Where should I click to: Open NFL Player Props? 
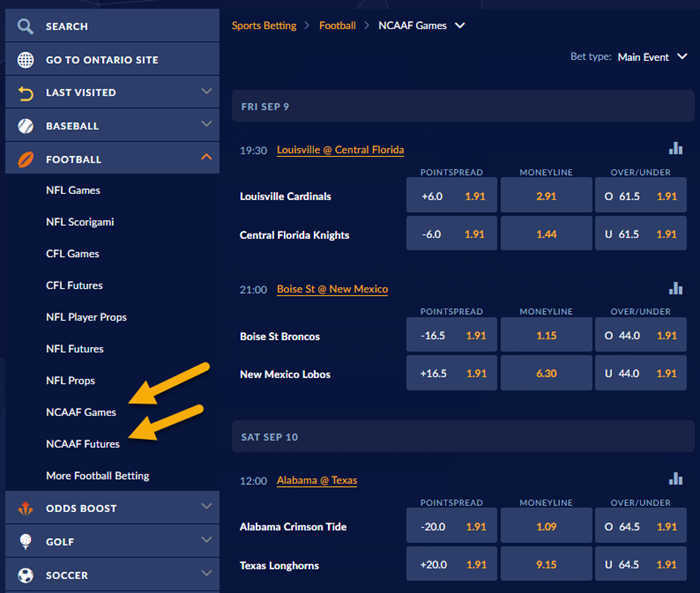(x=86, y=317)
